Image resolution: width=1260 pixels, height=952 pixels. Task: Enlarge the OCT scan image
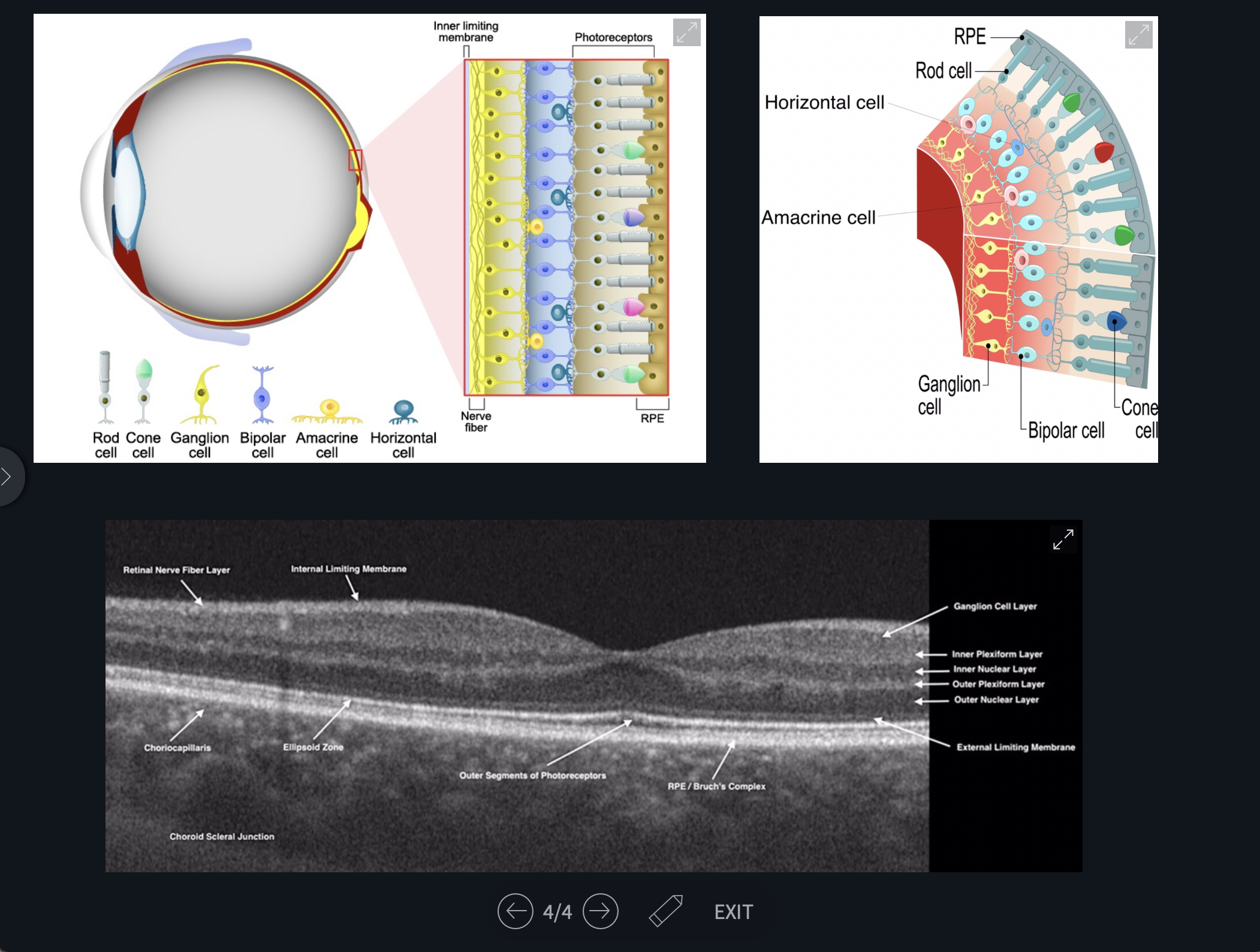(x=1063, y=539)
